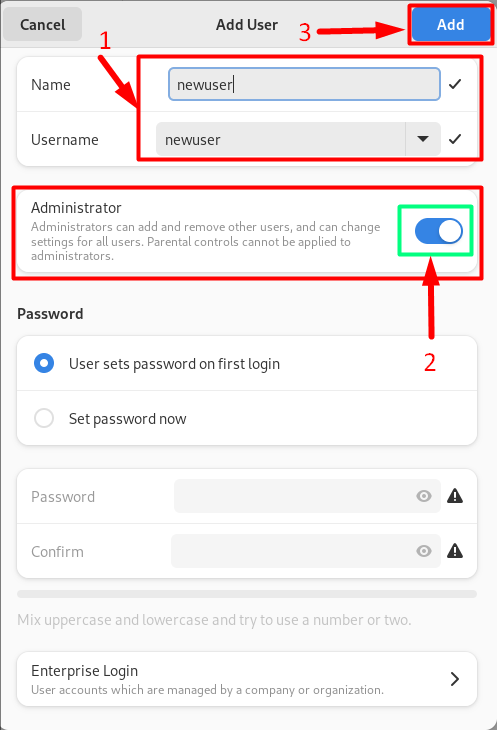Focus the Name text field
This screenshot has width=497, height=730.
[x=304, y=84]
